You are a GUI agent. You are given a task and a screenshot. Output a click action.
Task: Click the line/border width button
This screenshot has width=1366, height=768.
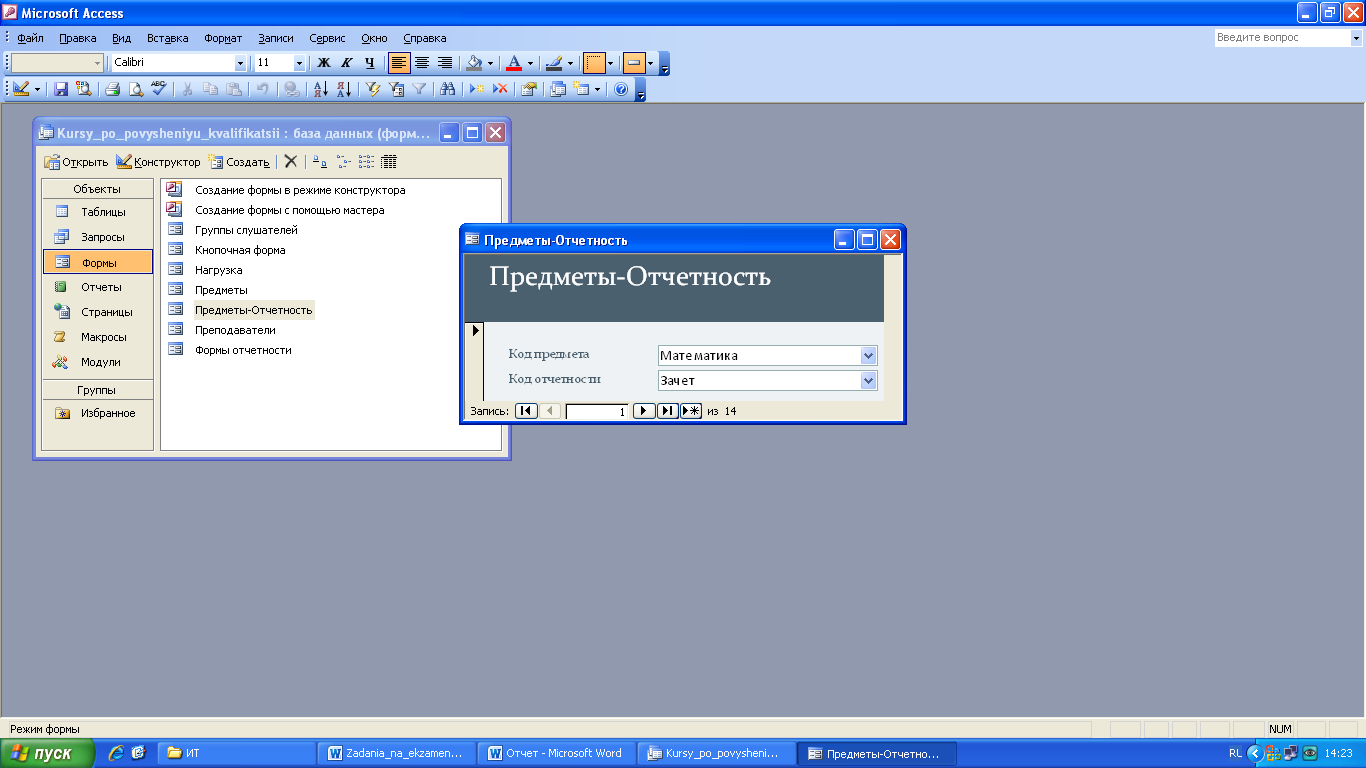595,63
